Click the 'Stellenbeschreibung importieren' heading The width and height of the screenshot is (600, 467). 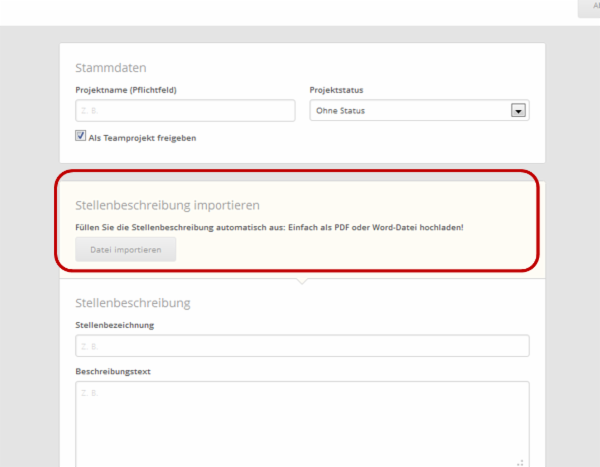coord(167,205)
